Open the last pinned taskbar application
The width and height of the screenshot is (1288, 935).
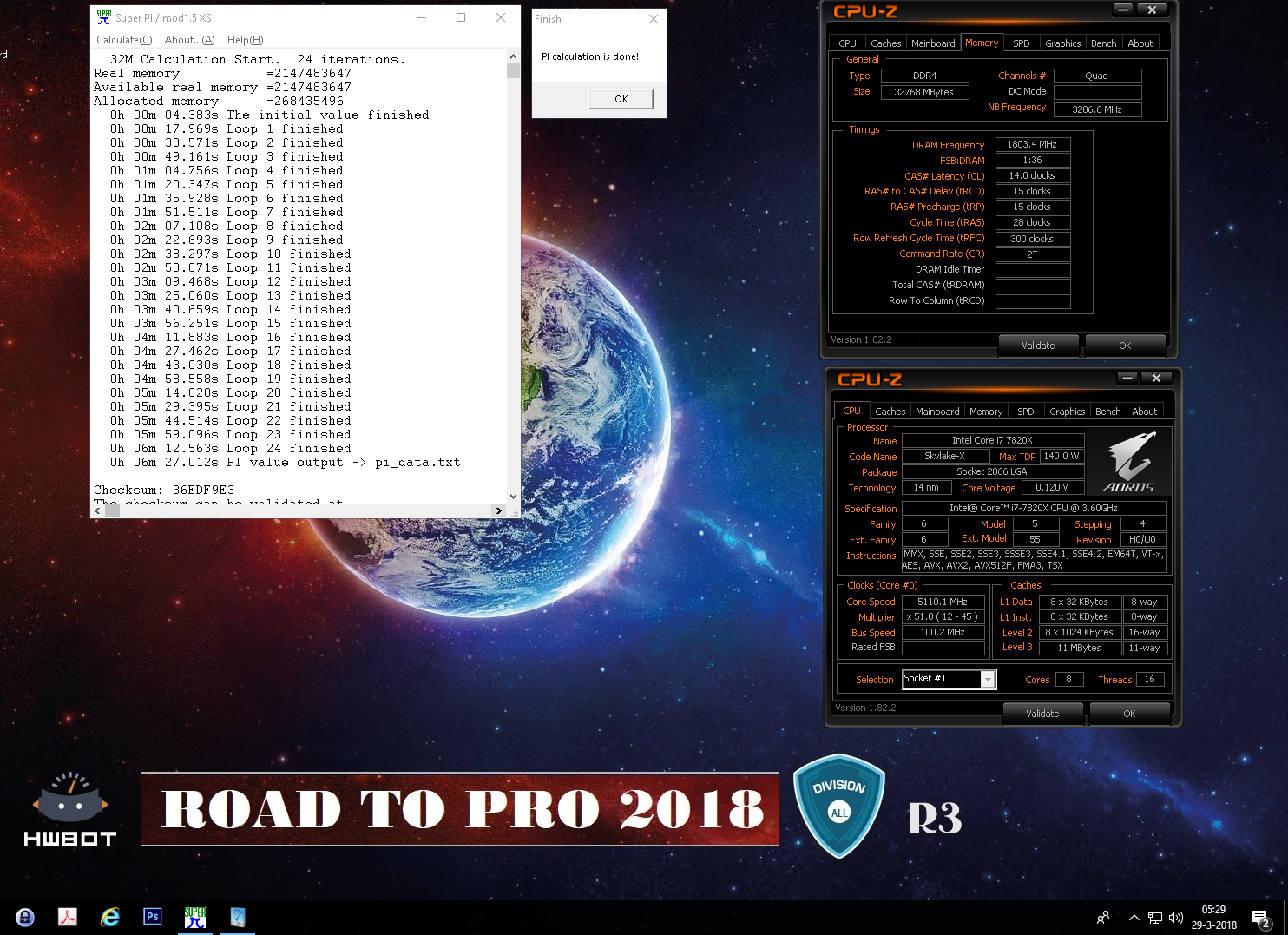tap(238, 917)
